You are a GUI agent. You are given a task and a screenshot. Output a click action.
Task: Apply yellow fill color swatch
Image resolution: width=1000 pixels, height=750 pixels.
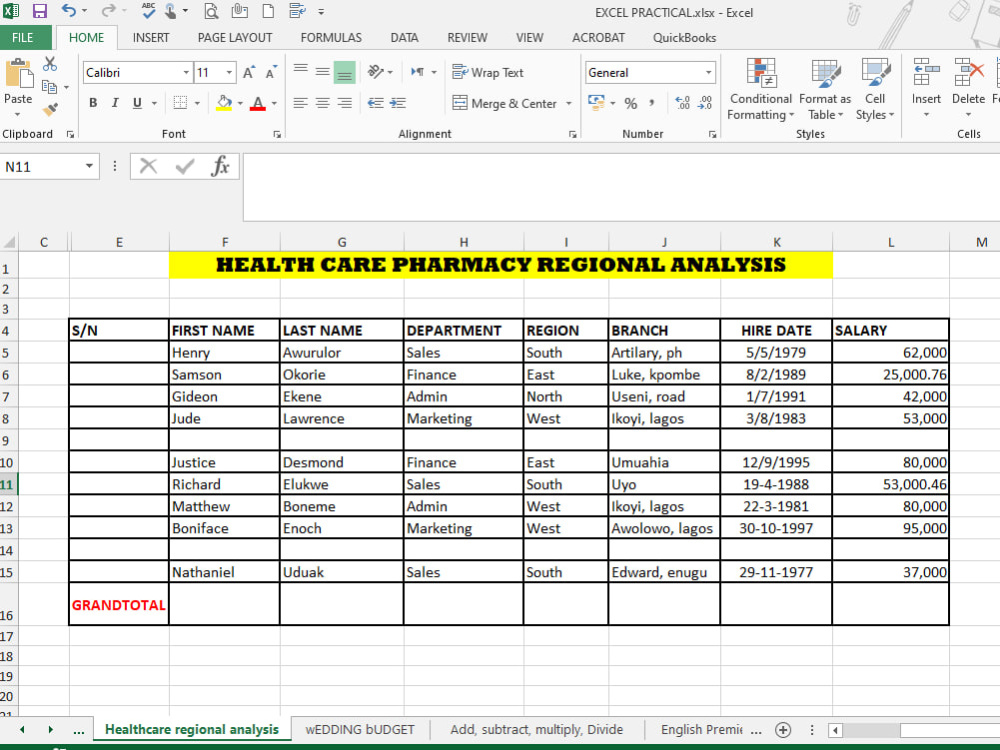pos(224,103)
